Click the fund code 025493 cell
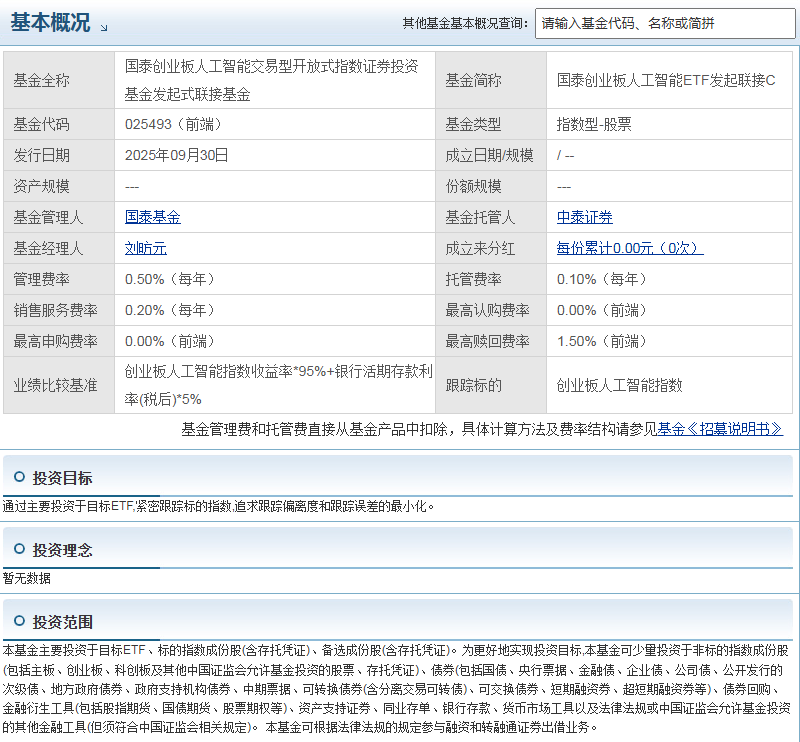Viewport: 800px width, 742px height. 173,124
